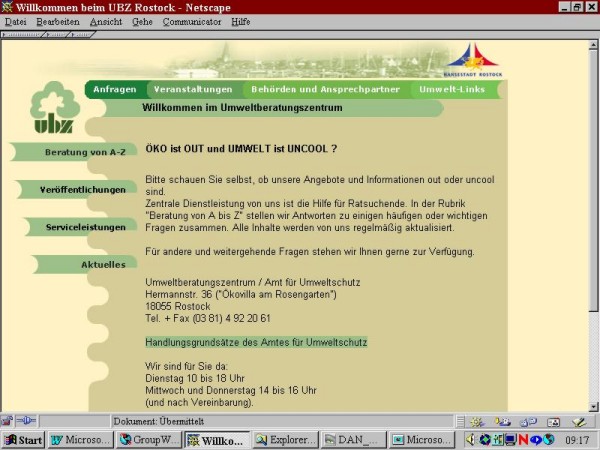600x450 pixels.
Task: Click the security lock icon in status bar
Action: tap(9, 421)
